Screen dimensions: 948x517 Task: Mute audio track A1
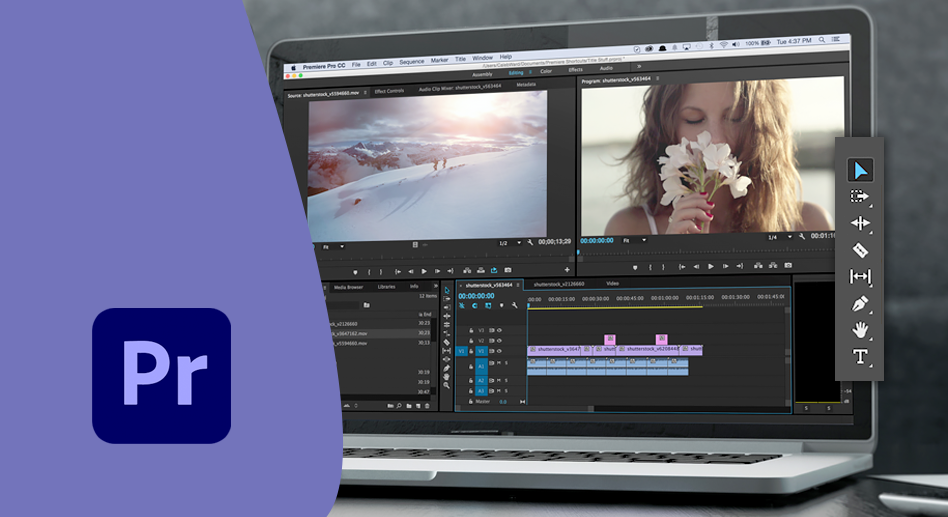pyautogui.click(x=499, y=363)
